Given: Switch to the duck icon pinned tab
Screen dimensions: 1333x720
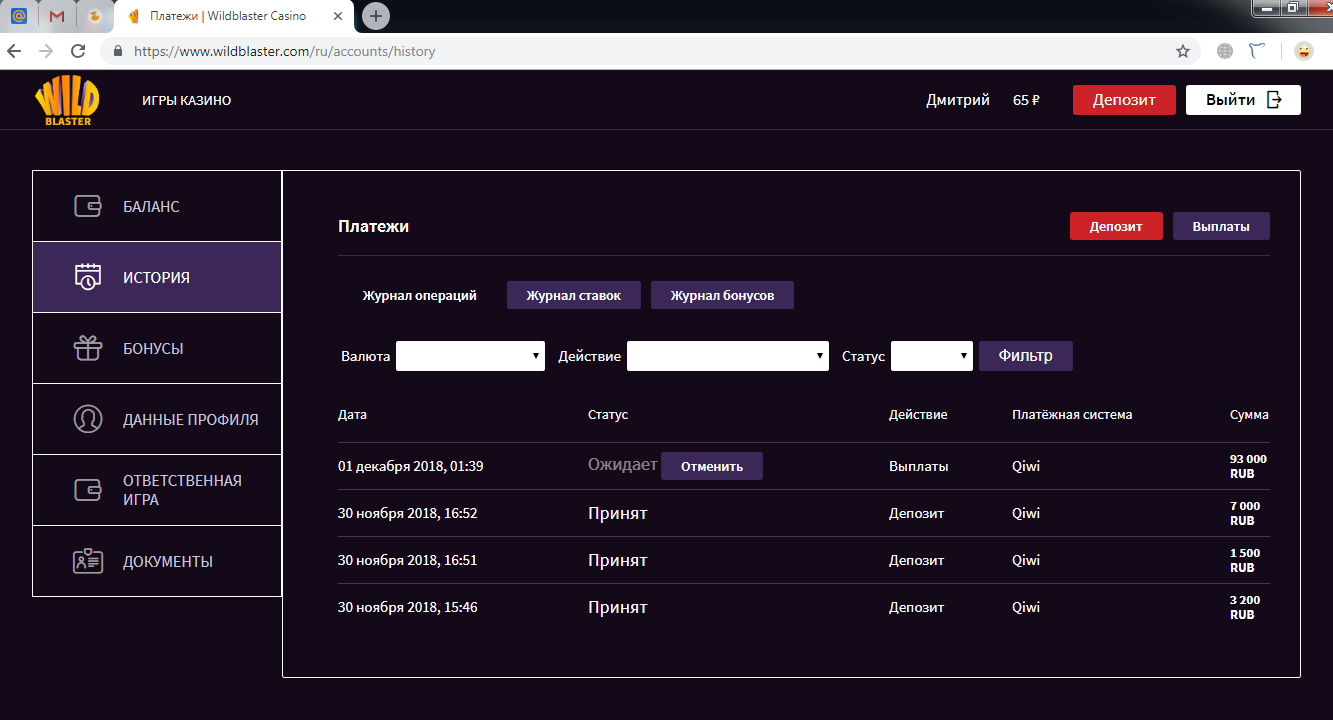Looking at the screenshot, I should 94,17.
